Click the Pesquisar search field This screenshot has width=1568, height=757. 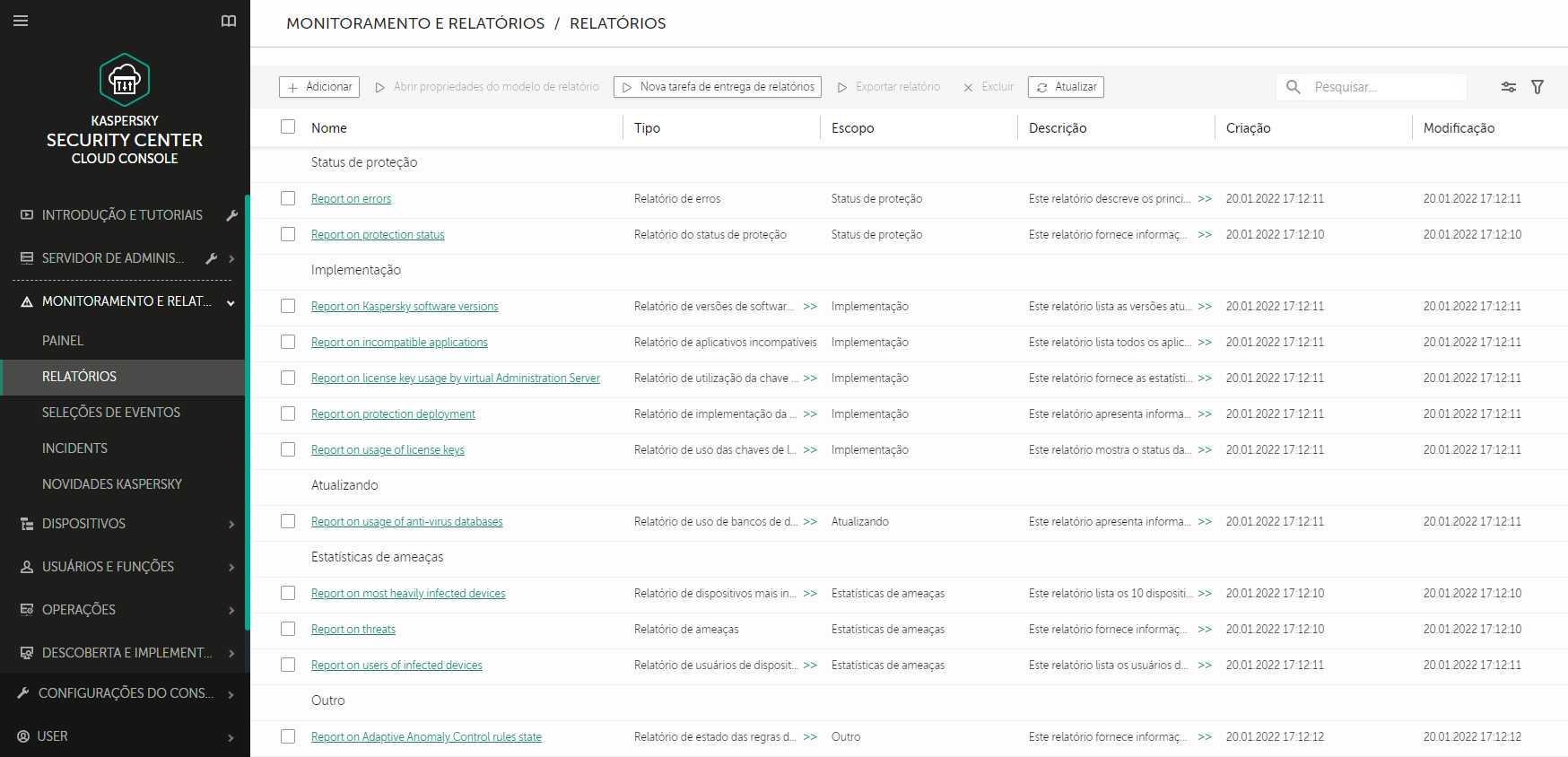pos(1381,87)
